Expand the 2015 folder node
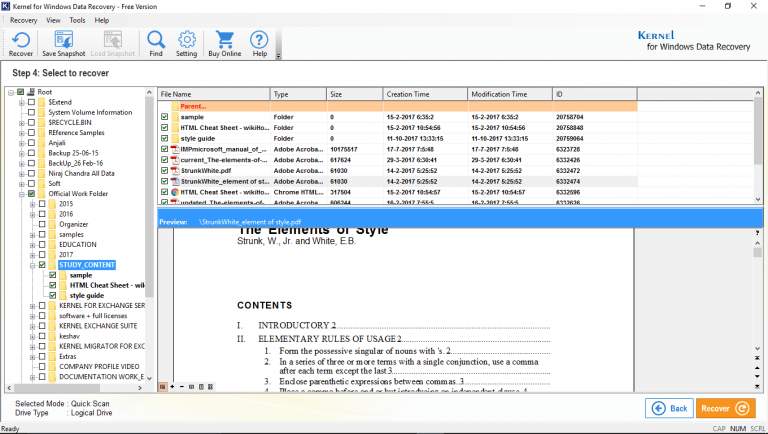The image size is (768, 434). pos(32,204)
